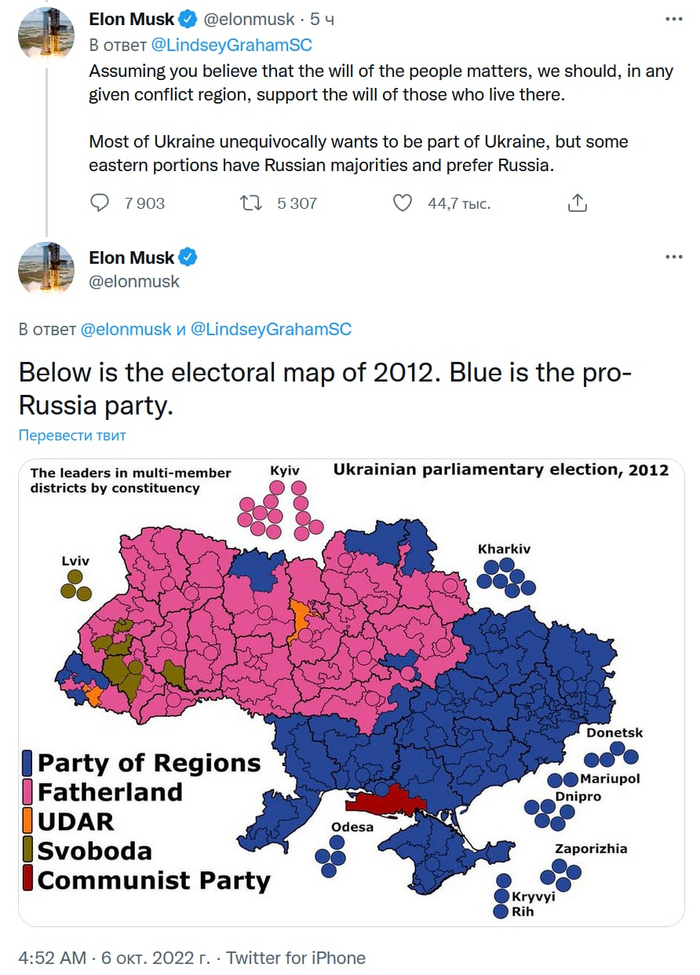
Task: Open the 2012 electoral map image
Action: click(x=350, y=690)
